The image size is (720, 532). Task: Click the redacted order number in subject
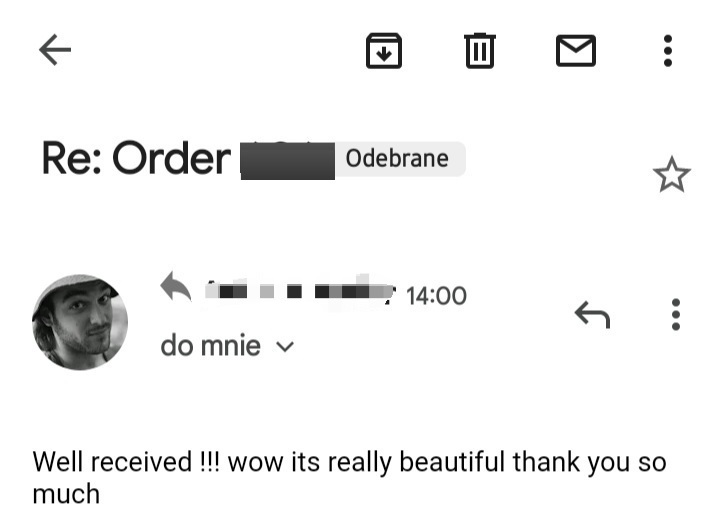(287, 160)
